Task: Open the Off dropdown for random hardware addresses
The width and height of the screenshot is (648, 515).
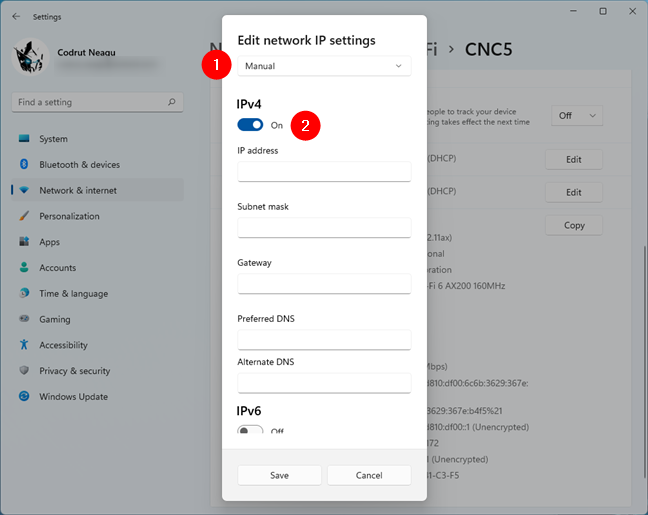Action: click(577, 116)
